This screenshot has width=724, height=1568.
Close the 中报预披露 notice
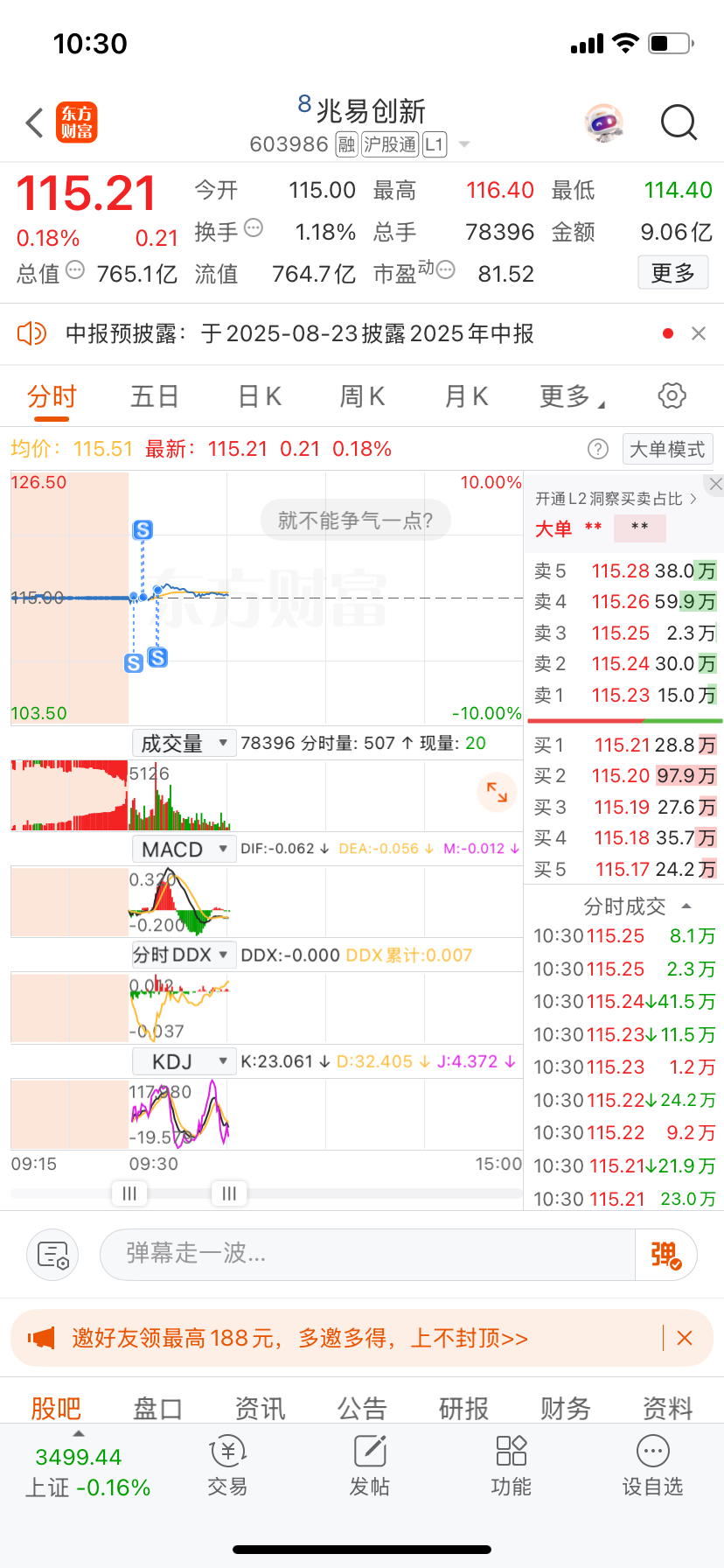[699, 333]
